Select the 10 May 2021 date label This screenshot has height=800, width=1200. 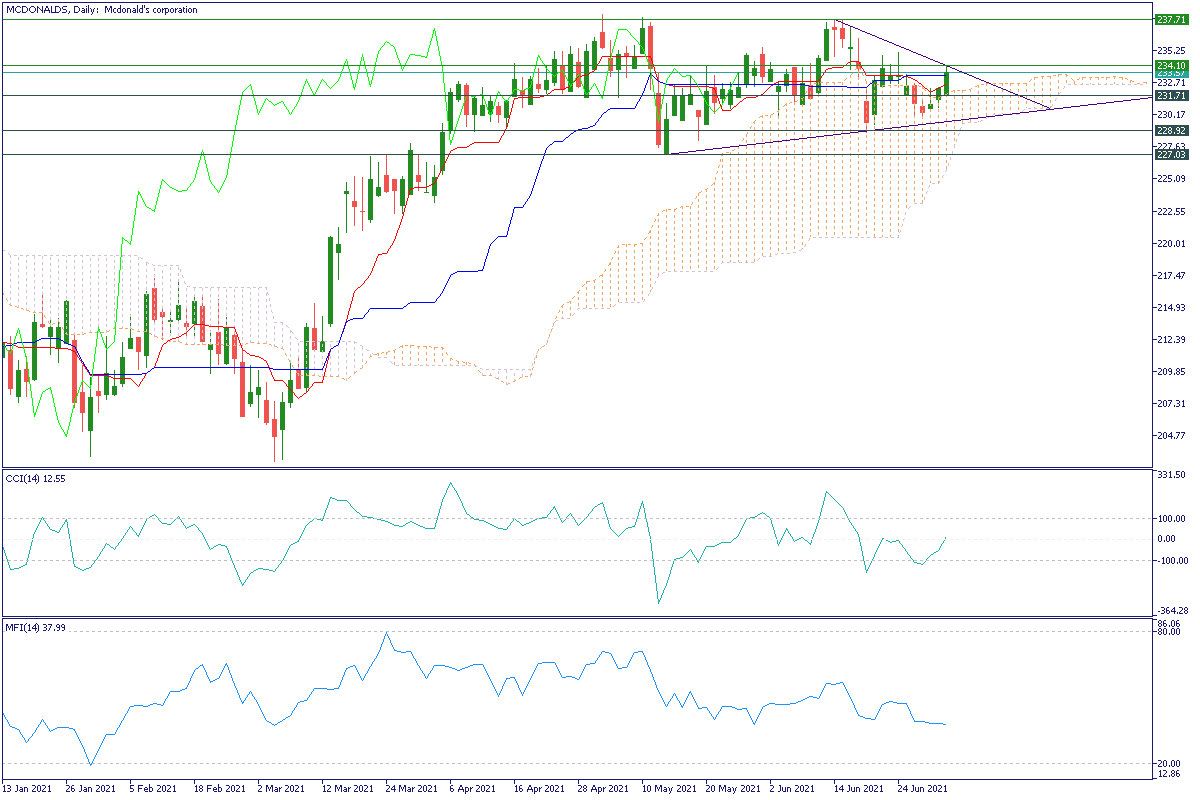(666, 788)
